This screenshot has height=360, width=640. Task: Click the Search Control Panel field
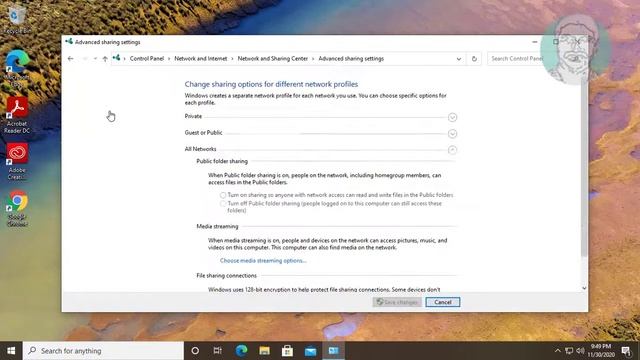point(516,59)
